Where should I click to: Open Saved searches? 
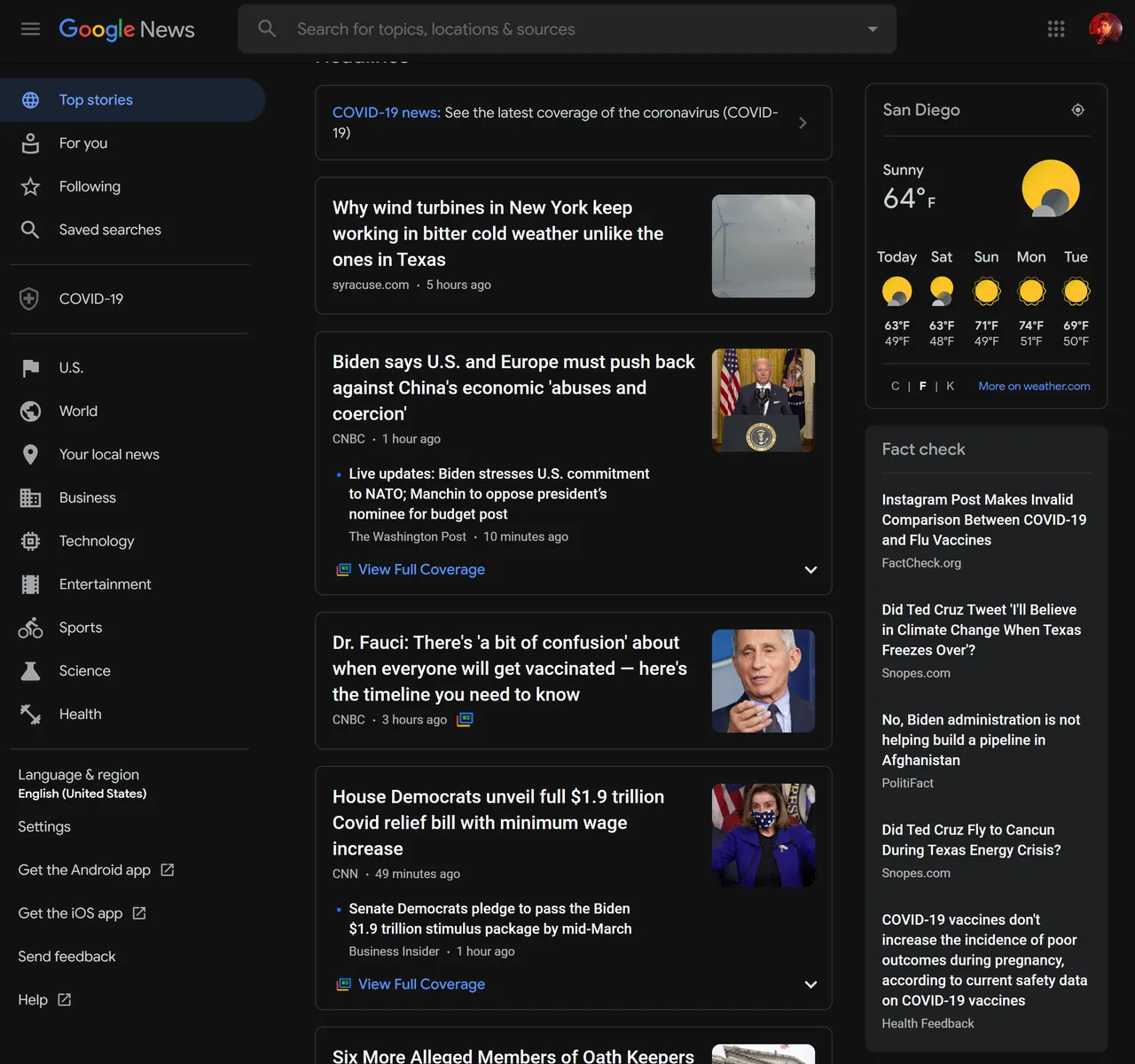[x=110, y=230]
